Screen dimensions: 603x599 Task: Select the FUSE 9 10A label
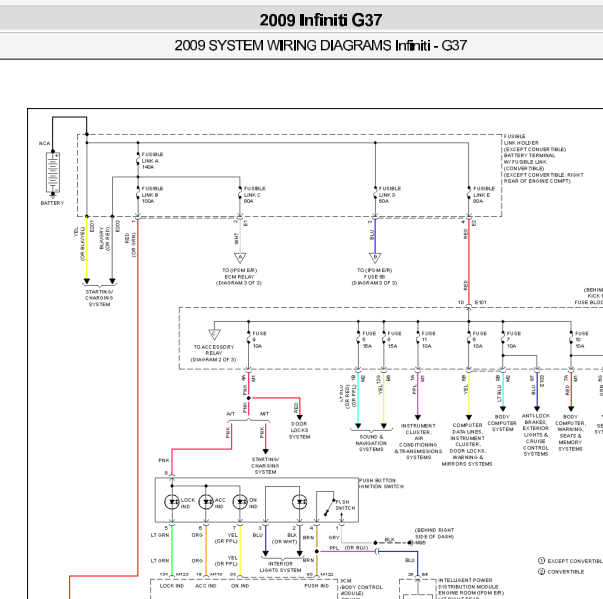tap(260, 340)
